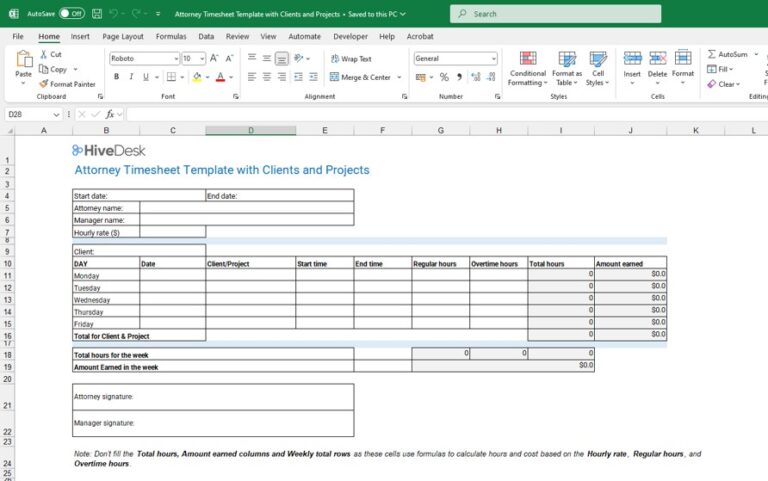The height and width of the screenshot is (481, 768).
Task: Open the File menu
Action: (x=18, y=36)
